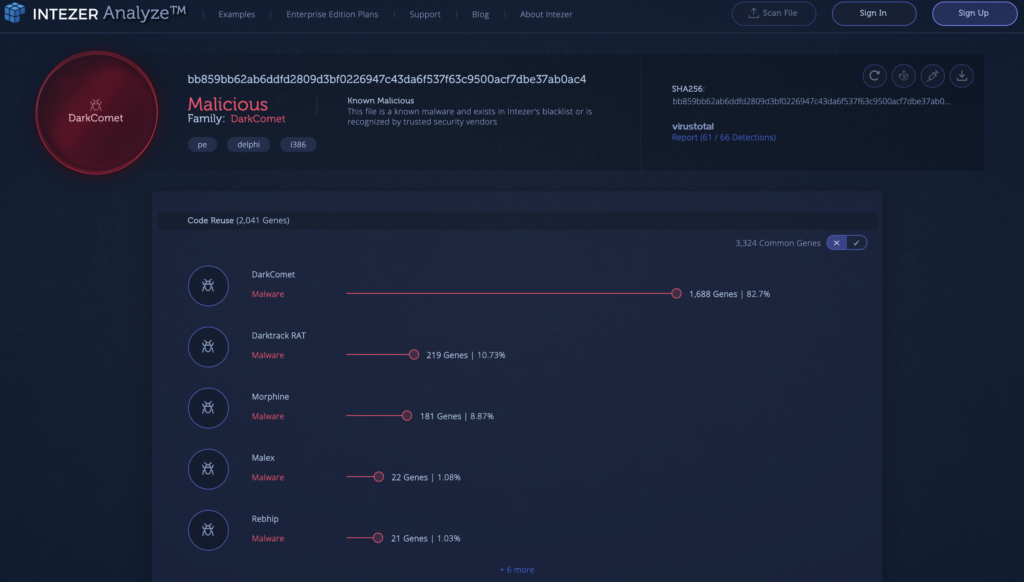Click the Rebhip gene bar marker
This screenshot has height=582, width=1024.
378,538
